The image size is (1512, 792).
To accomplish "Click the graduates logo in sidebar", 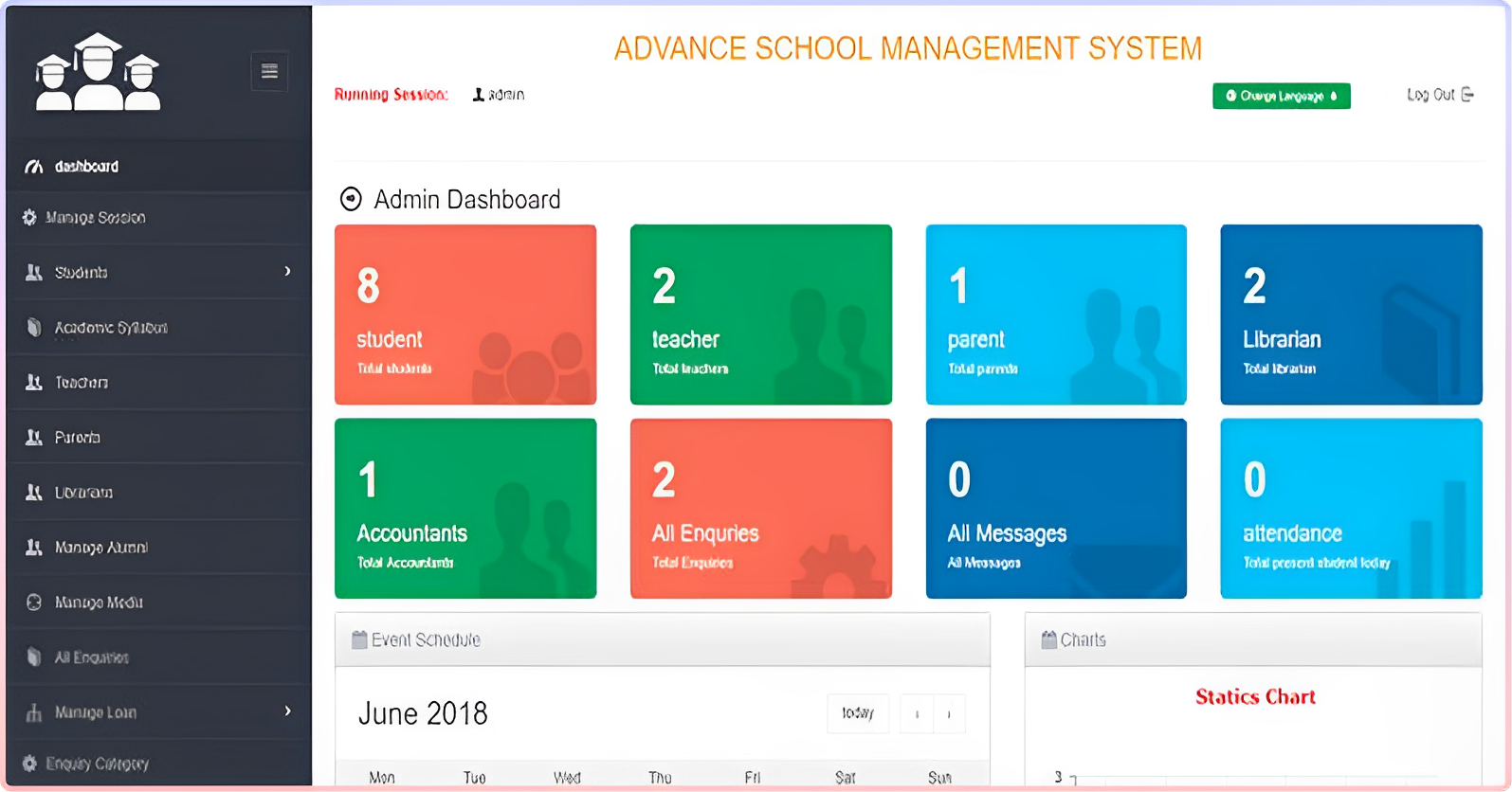I will 98,73.
